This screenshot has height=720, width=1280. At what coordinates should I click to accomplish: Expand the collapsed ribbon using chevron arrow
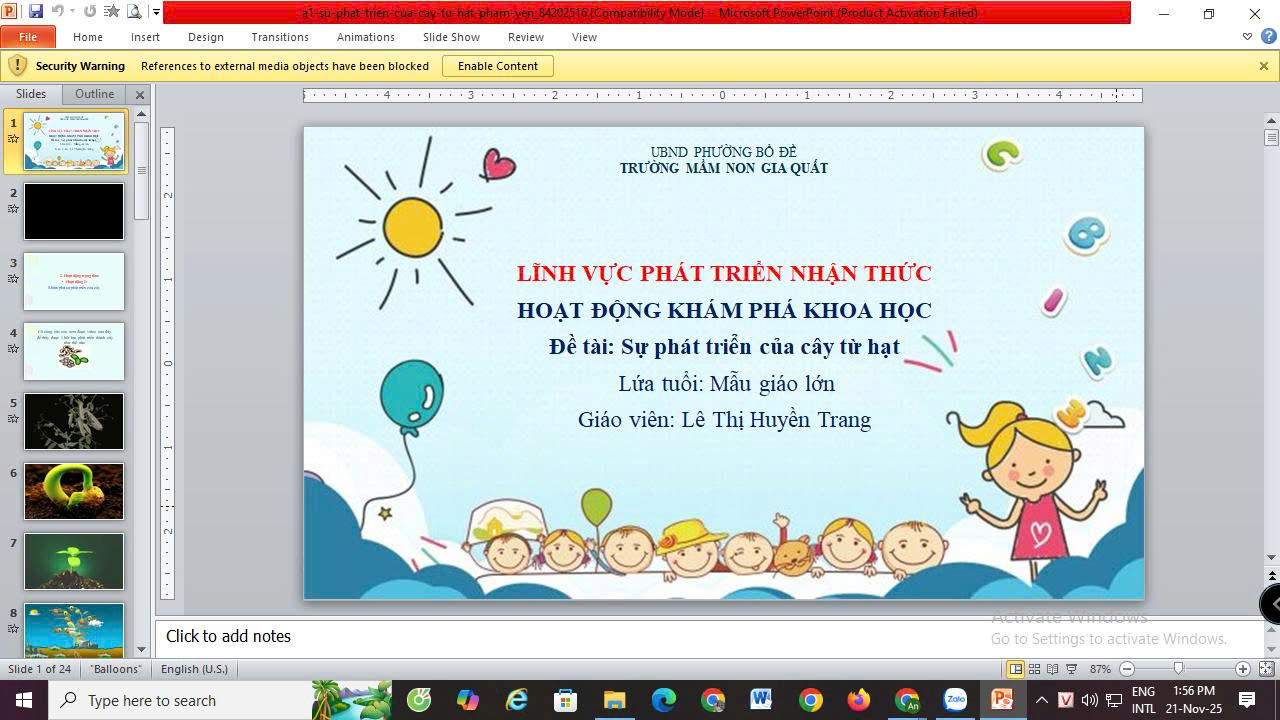pyautogui.click(x=1247, y=37)
